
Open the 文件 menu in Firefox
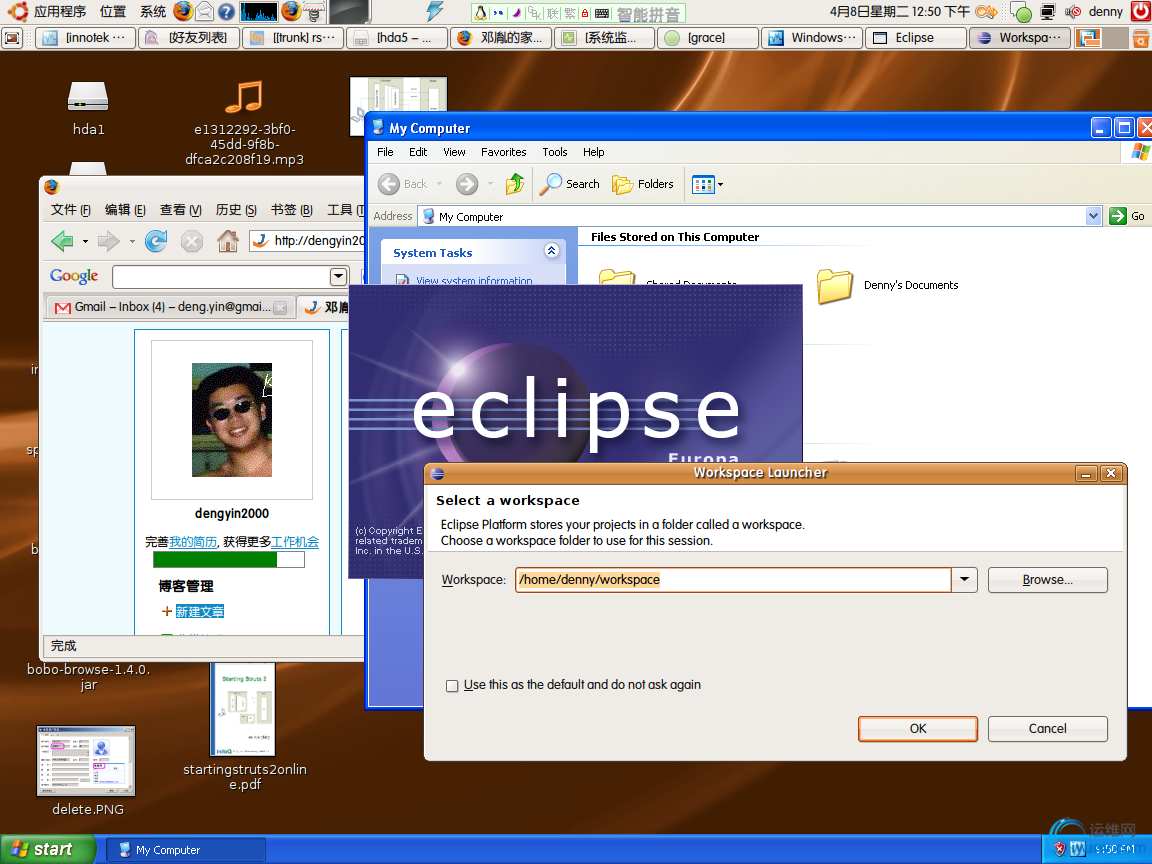[71, 210]
